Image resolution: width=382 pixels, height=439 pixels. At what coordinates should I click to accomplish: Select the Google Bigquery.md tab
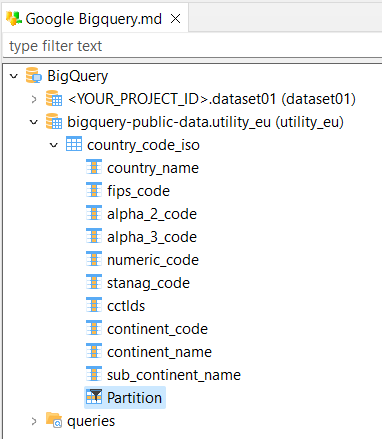coord(95,19)
